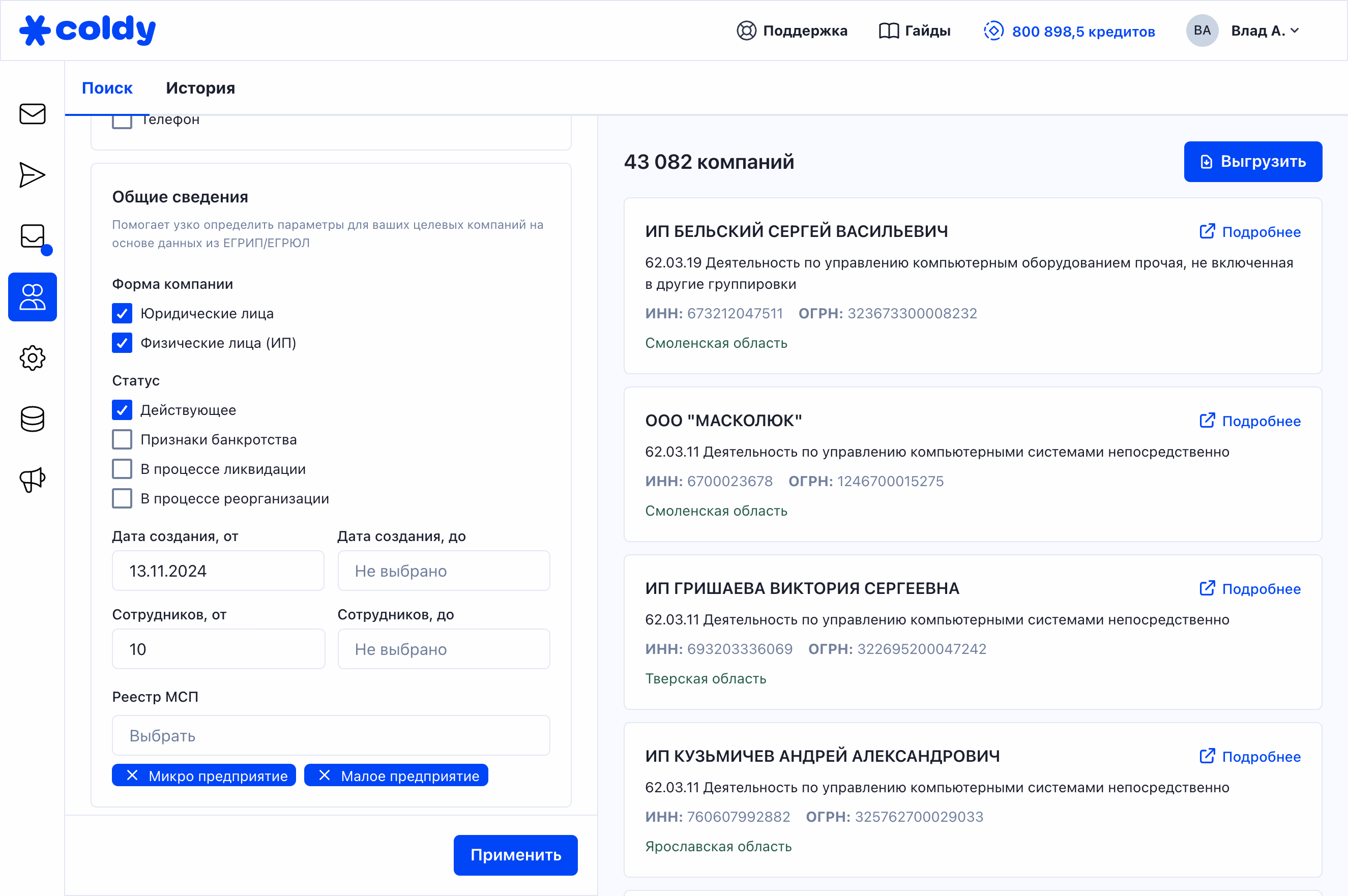Open the inbox tray sidebar icon

point(33,236)
